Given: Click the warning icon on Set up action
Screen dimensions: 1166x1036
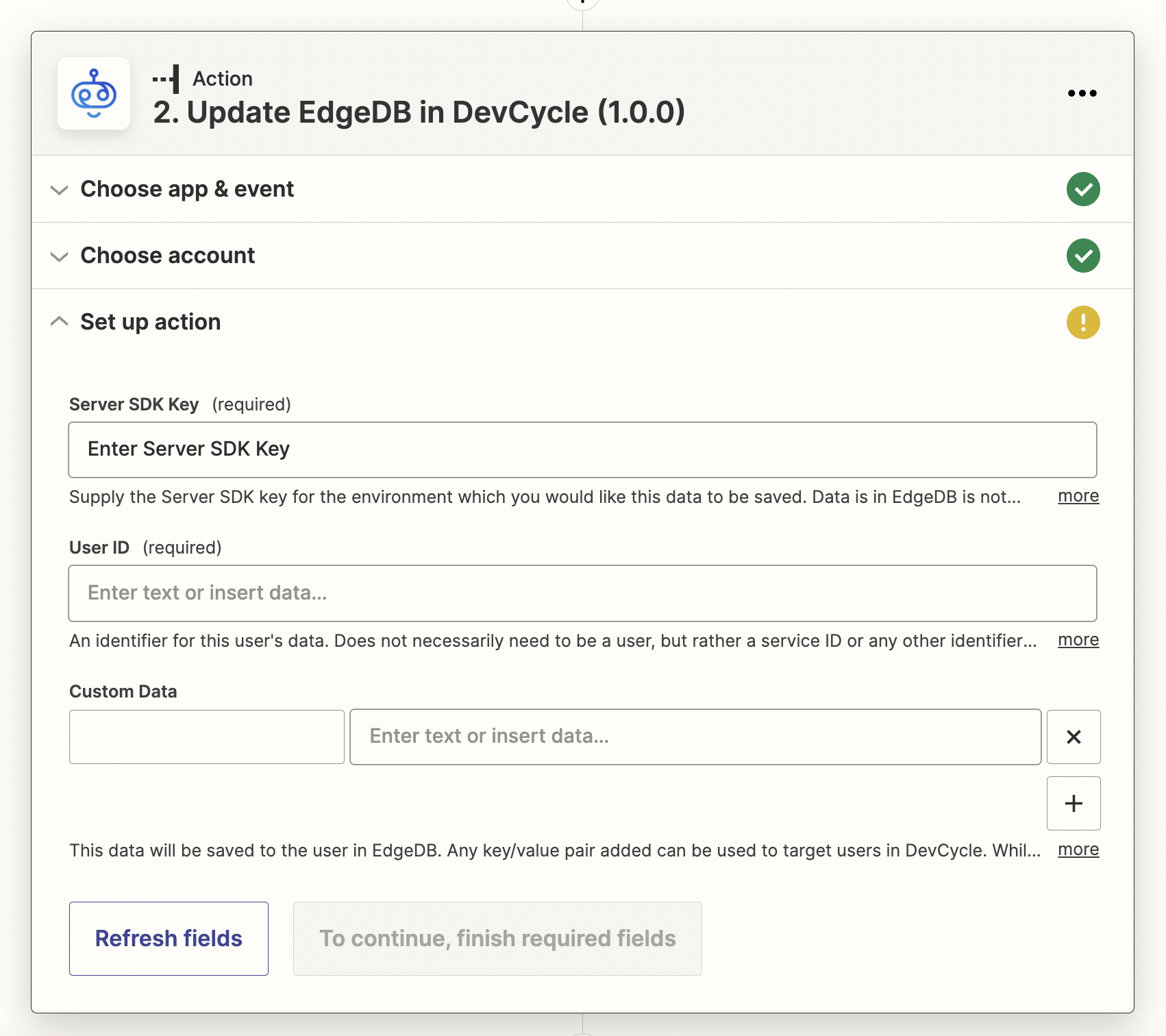Looking at the screenshot, I should point(1083,322).
